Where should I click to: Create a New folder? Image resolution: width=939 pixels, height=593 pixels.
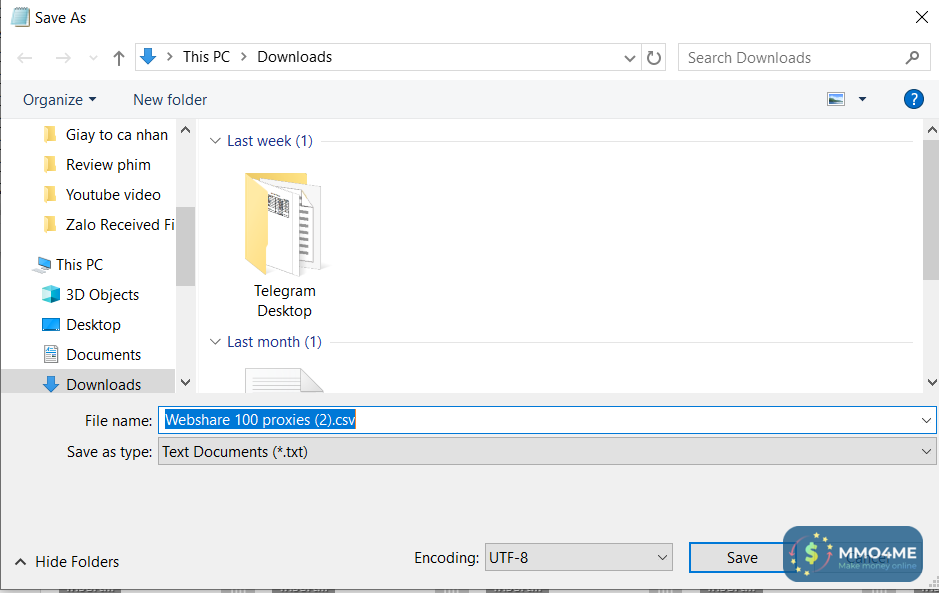[170, 99]
